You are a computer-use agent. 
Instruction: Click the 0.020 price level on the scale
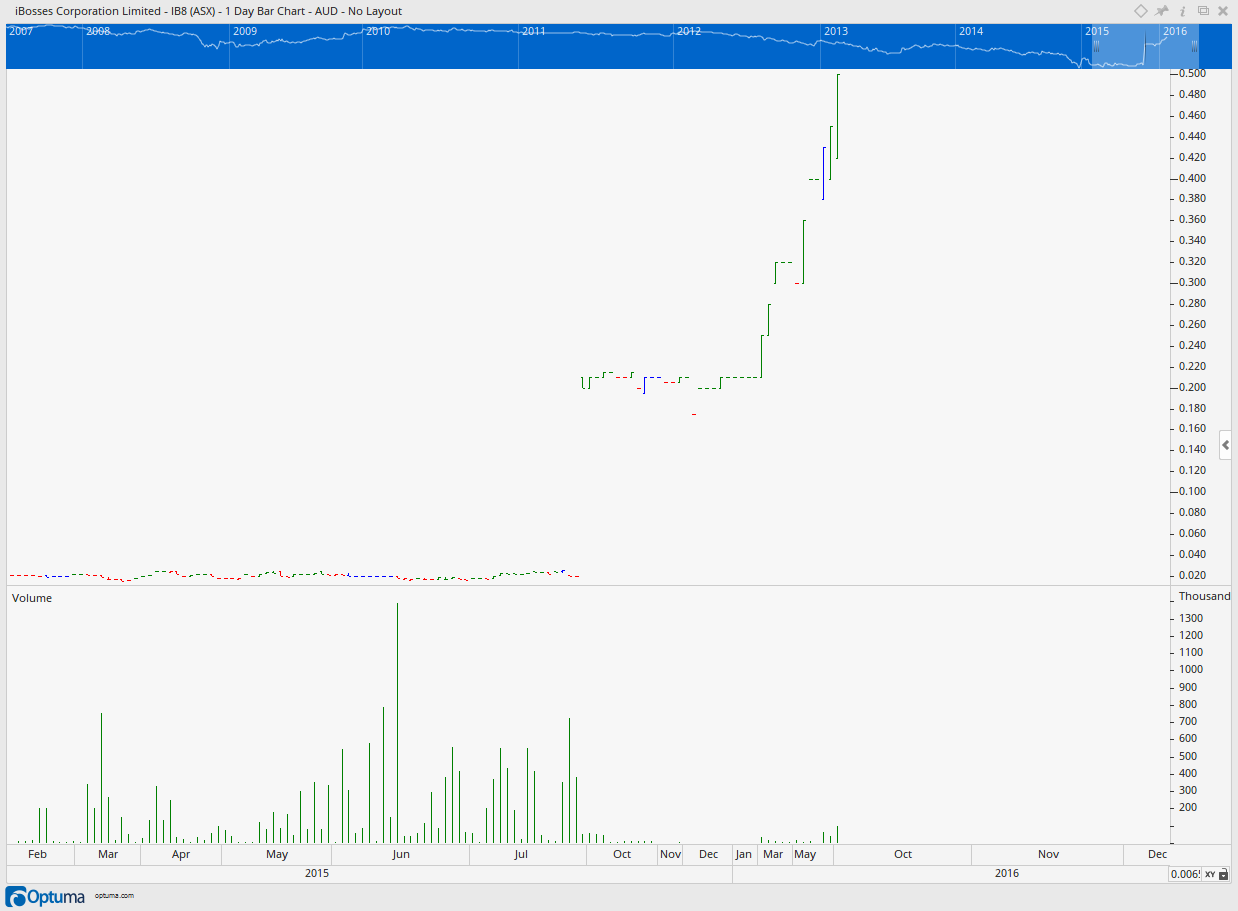[x=1191, y=575]
